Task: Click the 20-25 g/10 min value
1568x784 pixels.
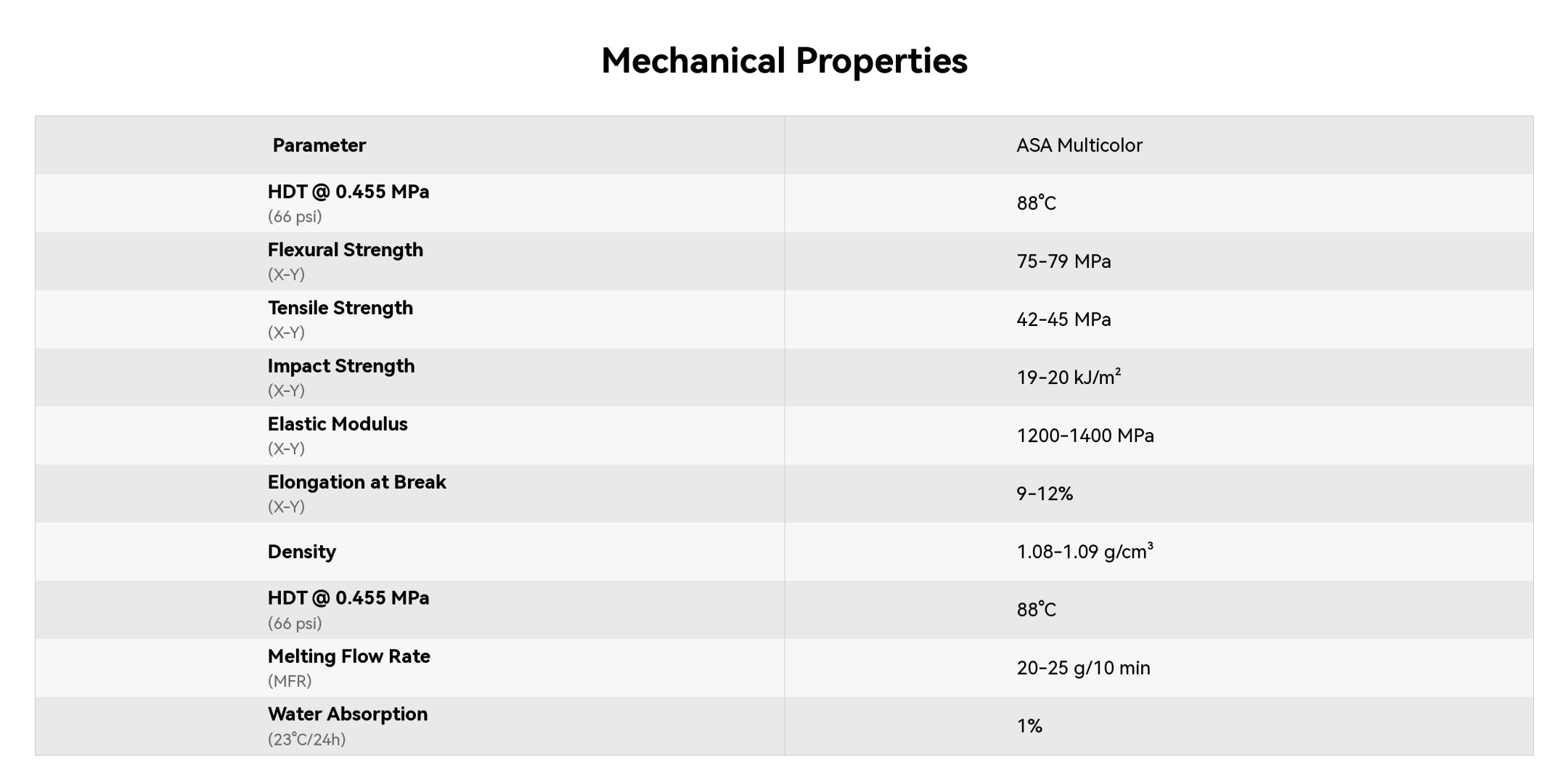Action: click(x=1083, y=668)
